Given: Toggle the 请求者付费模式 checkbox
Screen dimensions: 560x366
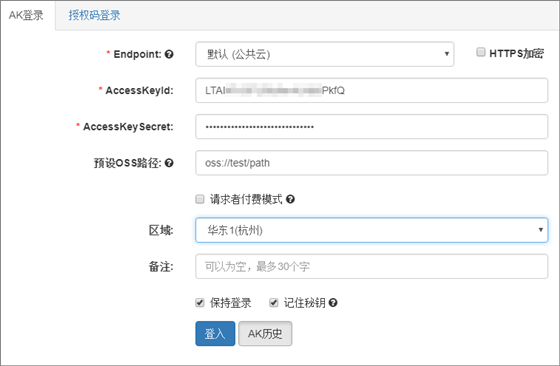Looking at the screenshot, I should [200, 199].
